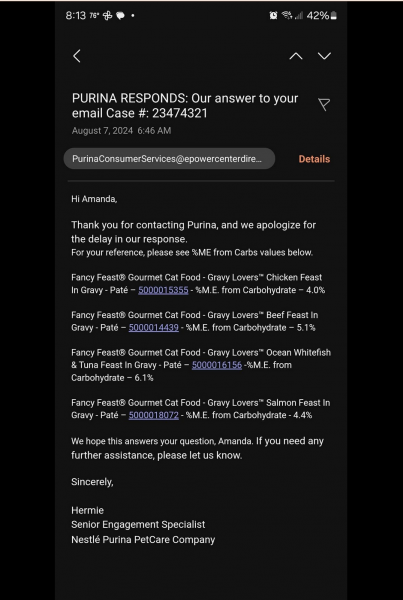
Task: Open product link 5000015355
Action: pyautogui.click(x=163, y=290)
